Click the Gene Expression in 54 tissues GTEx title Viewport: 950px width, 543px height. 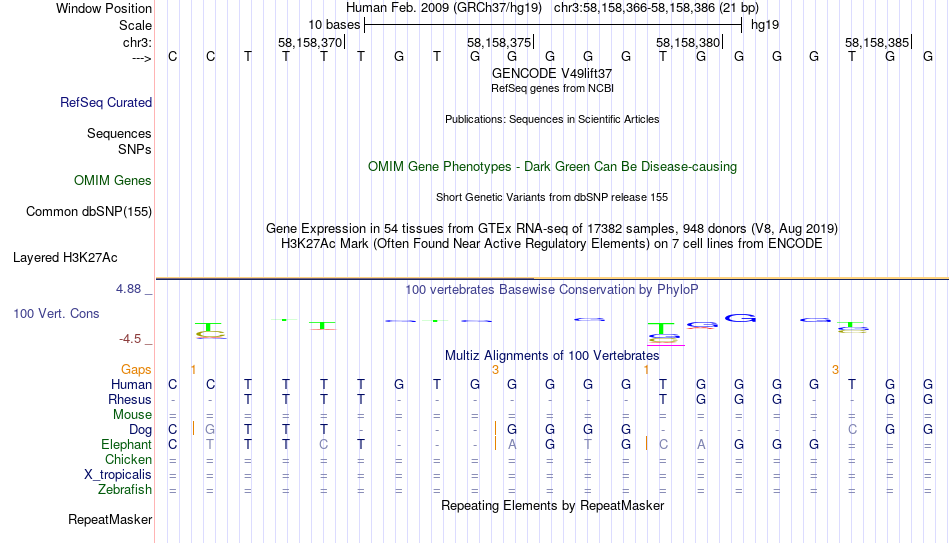tap(552, 229)
